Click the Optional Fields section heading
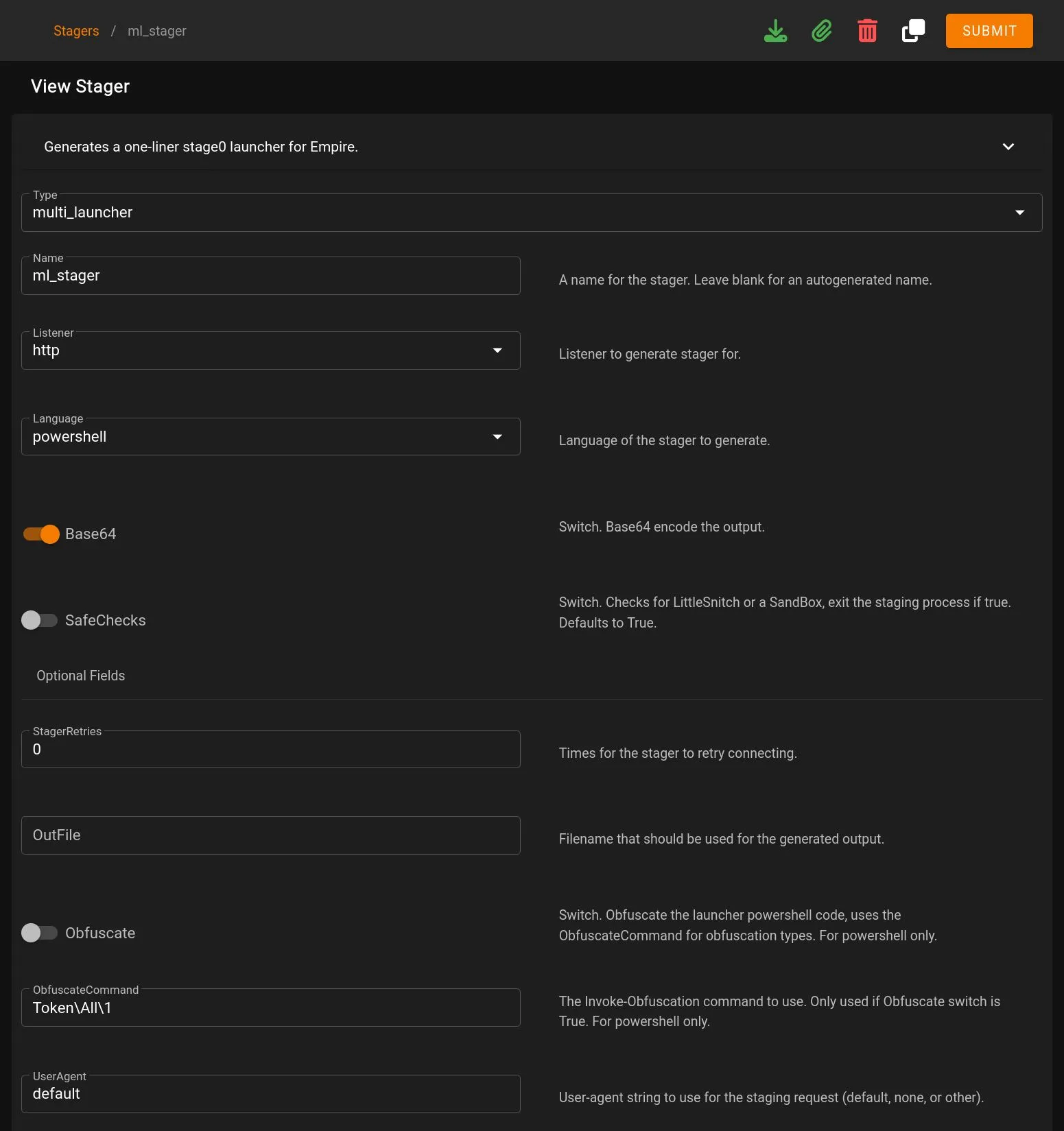The width and height of the screenshot is (1064, 1131). tap(81, 676)
